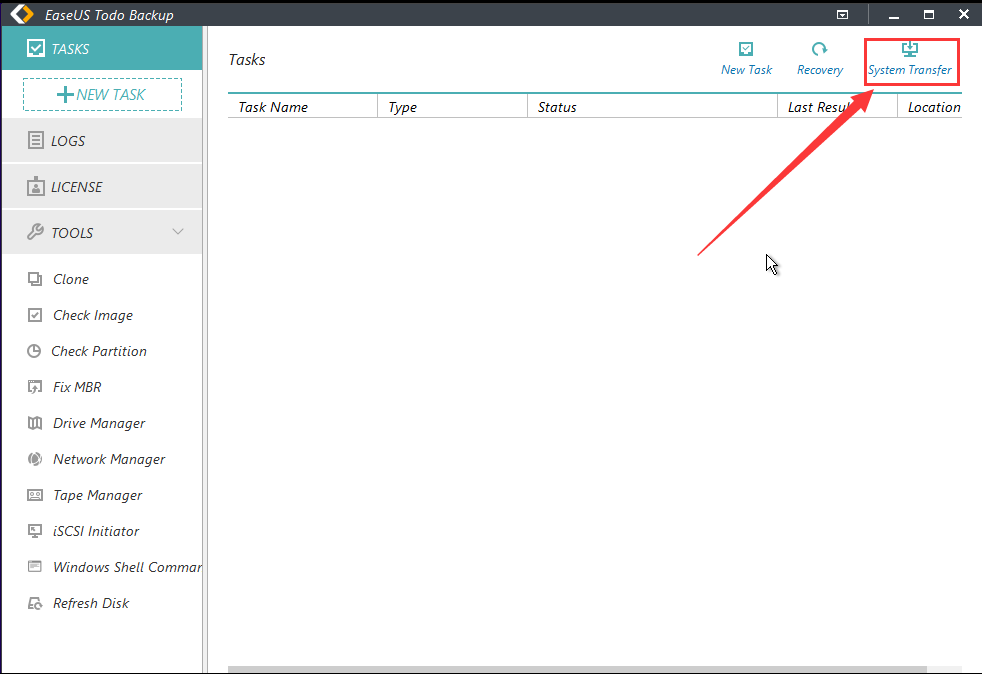Screen dimensions: 982x674
Task: Click the TASKS checkmark icon
Action: tap(36, 48)
